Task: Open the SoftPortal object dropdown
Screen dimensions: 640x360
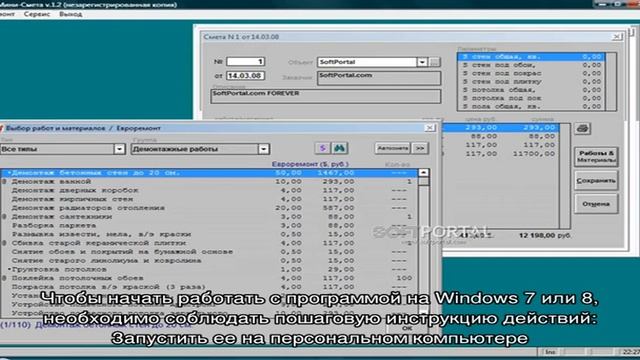Action: [422, 62]
